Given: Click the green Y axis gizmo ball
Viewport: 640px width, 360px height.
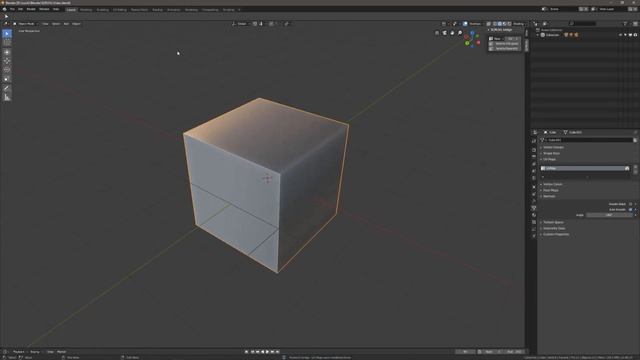Looking at the screenshot, I should coord(467,43).
